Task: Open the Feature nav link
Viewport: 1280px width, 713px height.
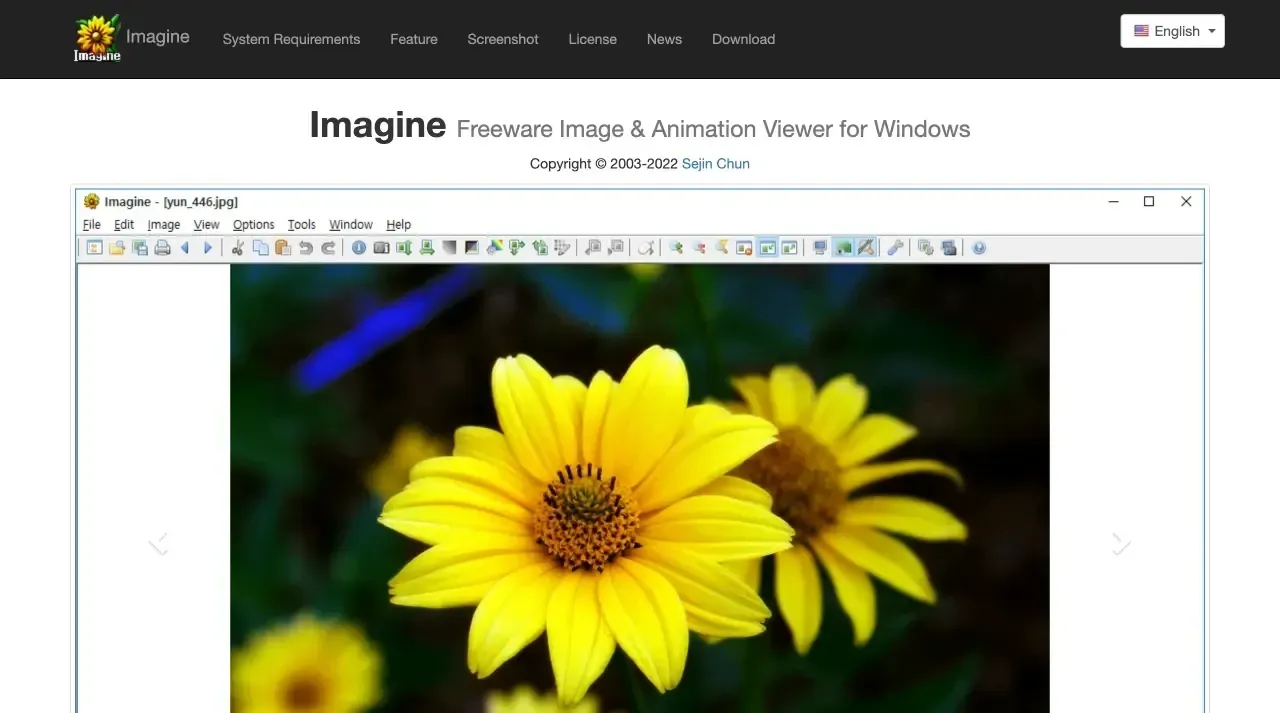Action: tap(414, 39)
